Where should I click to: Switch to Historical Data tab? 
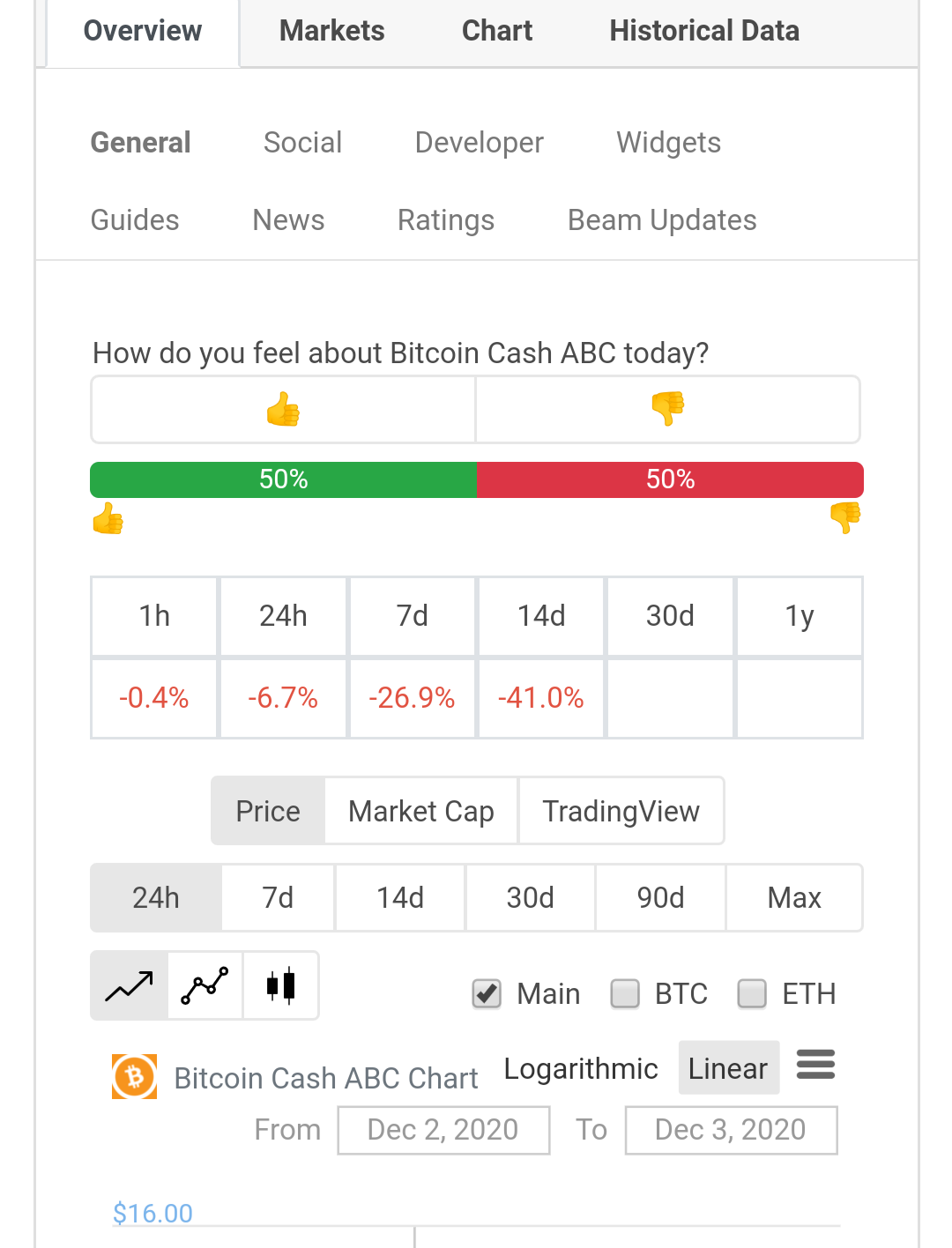704,31
